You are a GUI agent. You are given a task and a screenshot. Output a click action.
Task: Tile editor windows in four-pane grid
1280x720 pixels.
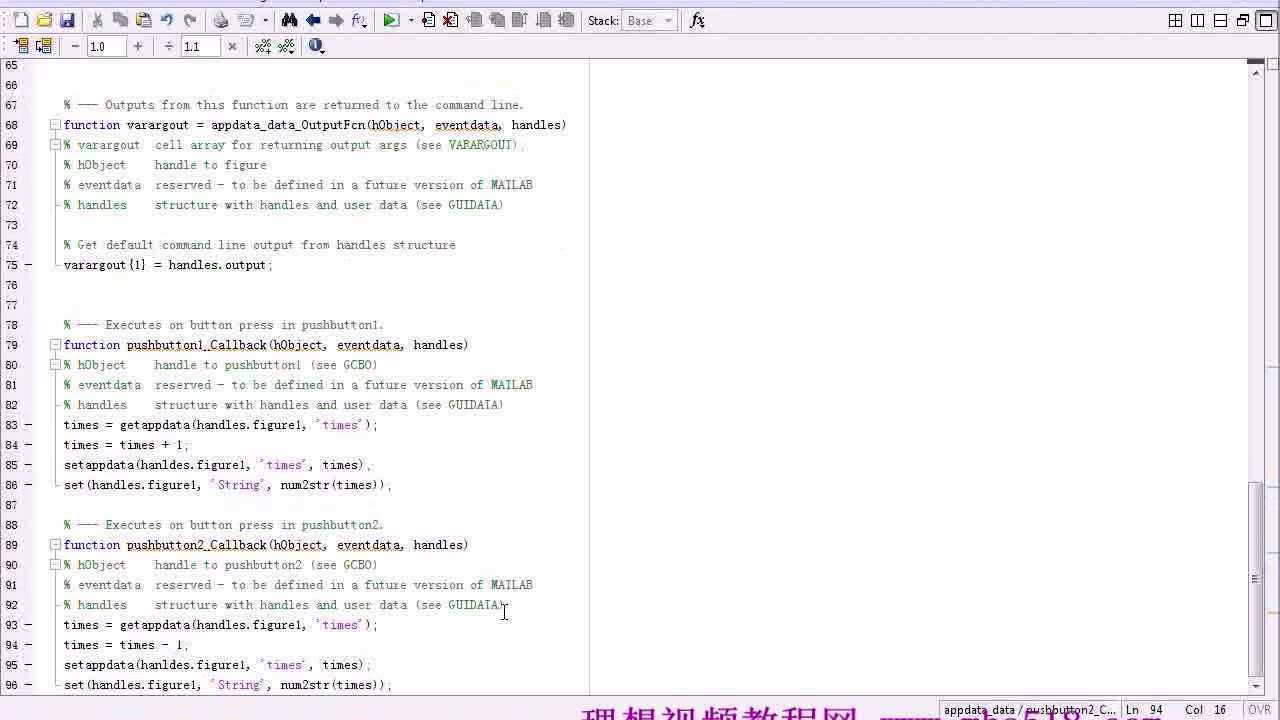pos(1176,20)
